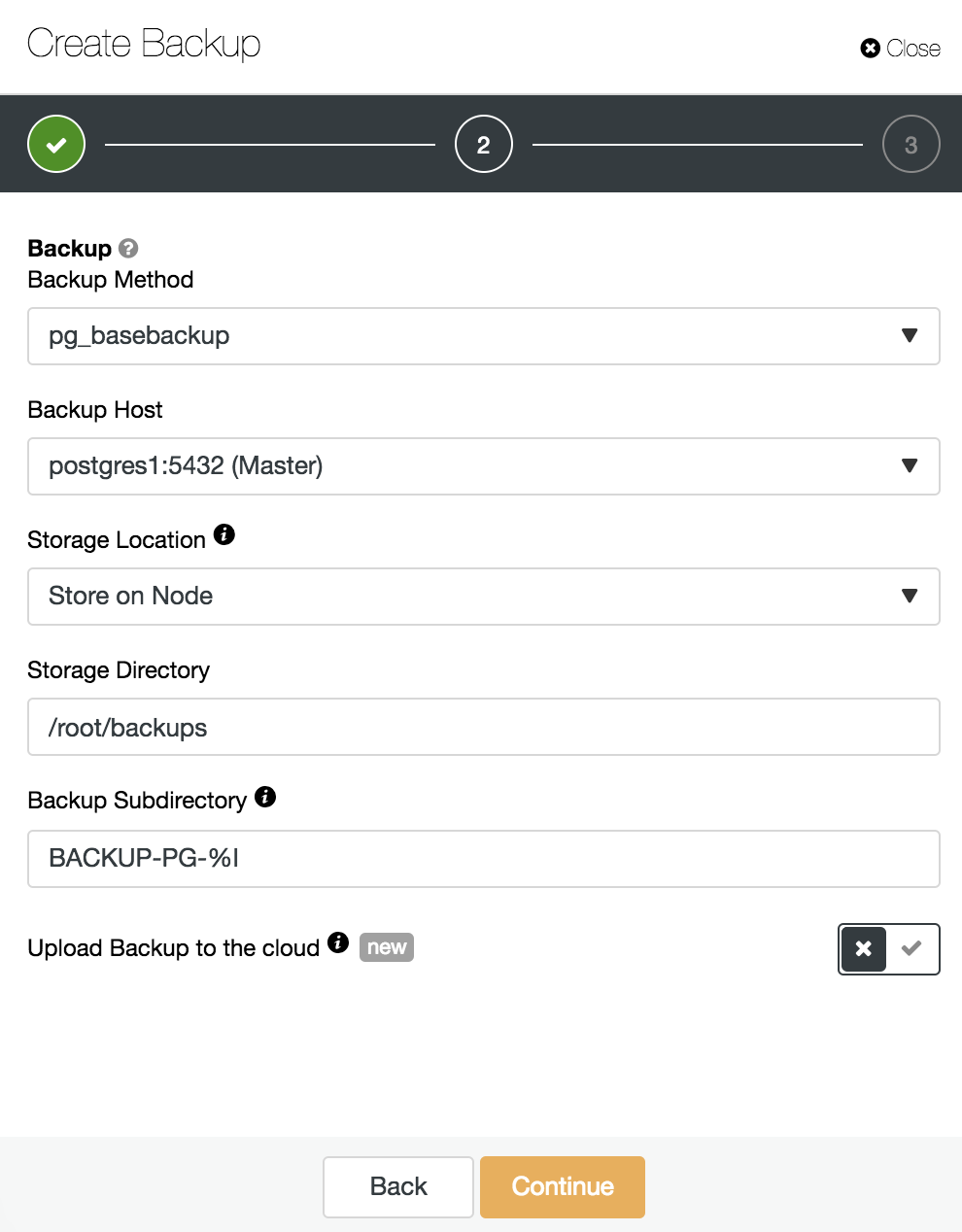The image size is (962, 1232).
Task: Click the gray new badge
Action: 387,947
